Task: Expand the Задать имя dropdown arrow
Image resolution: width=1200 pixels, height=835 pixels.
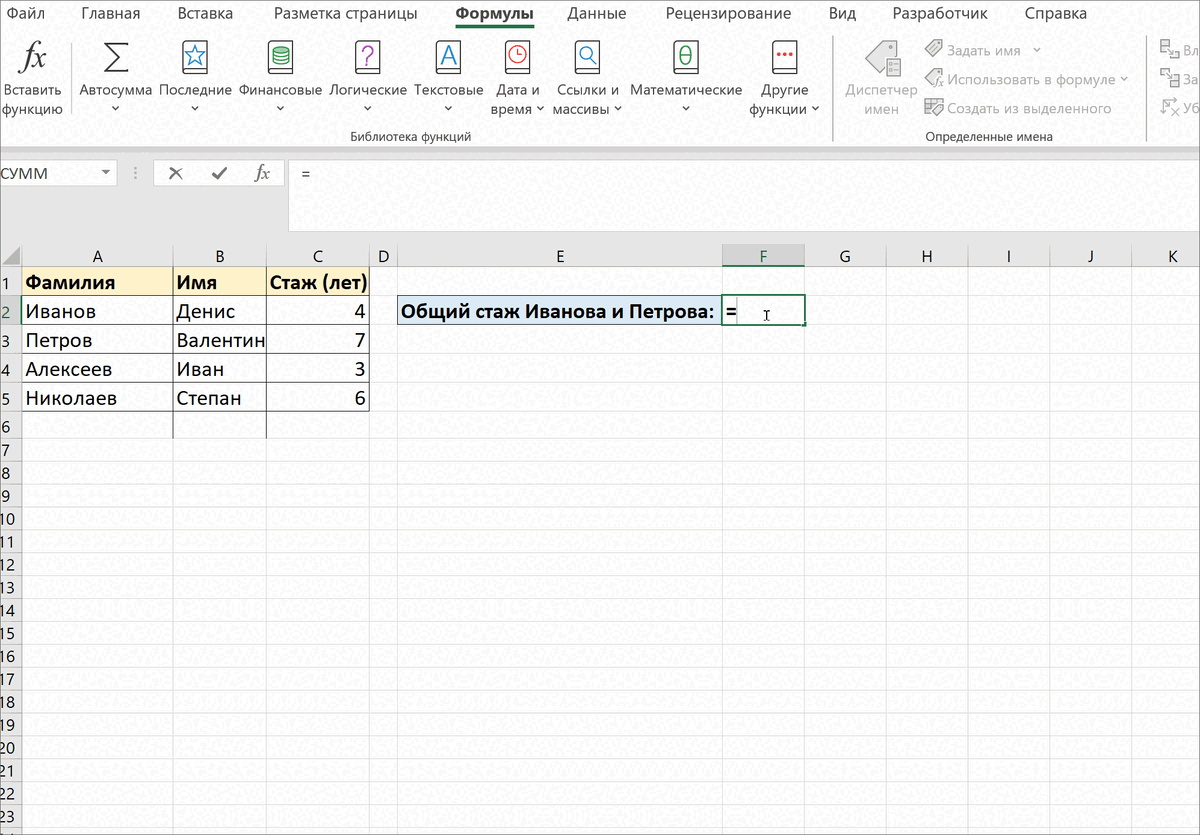Action: [1036, 50]
